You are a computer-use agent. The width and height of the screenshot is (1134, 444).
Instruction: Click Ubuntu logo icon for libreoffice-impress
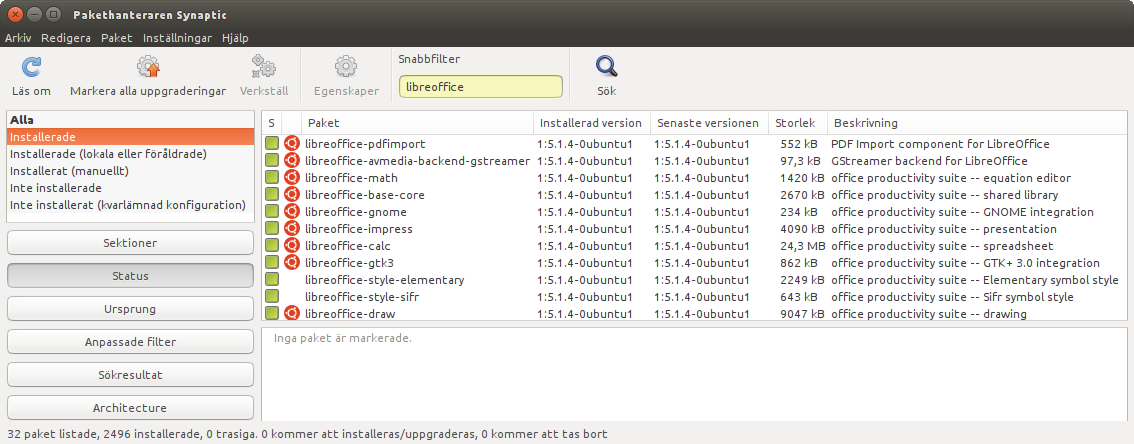(291, 229)
